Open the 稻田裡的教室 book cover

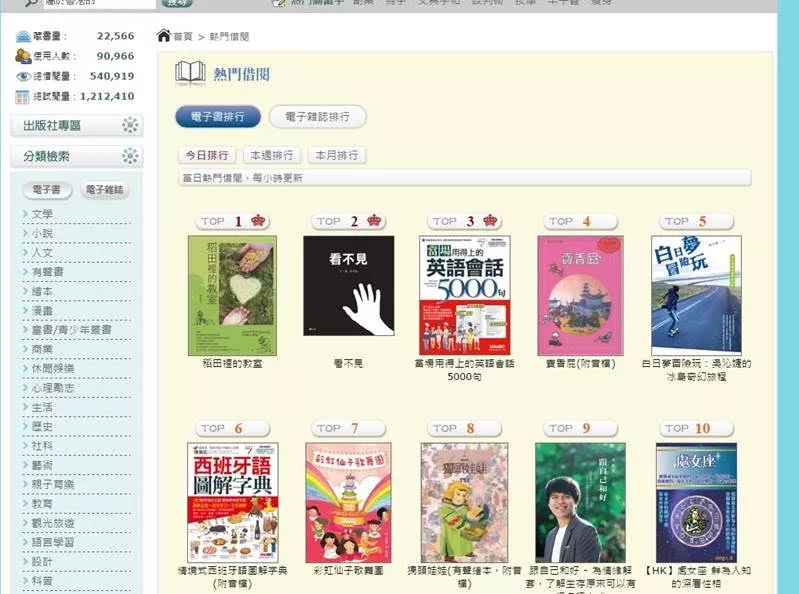pyautogui.click(x=232, y=295)
